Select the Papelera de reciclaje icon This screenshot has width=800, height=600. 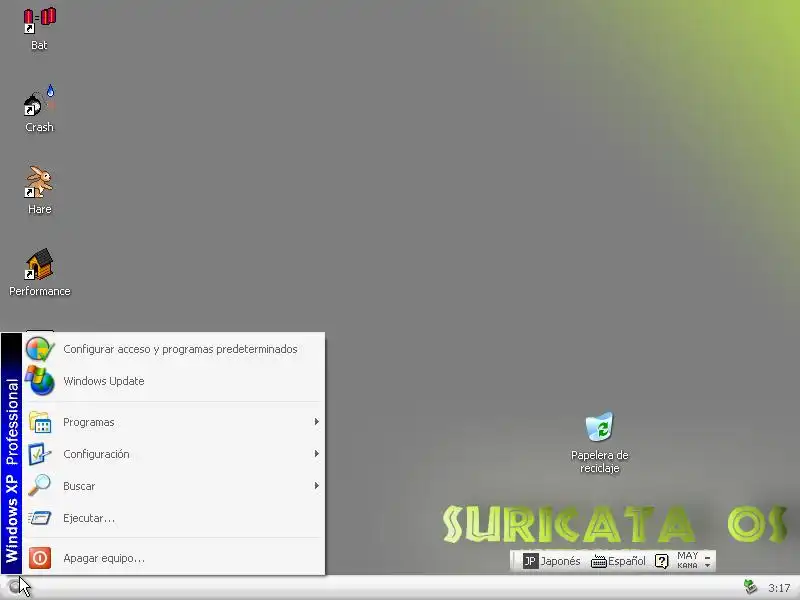coord(599,427)
